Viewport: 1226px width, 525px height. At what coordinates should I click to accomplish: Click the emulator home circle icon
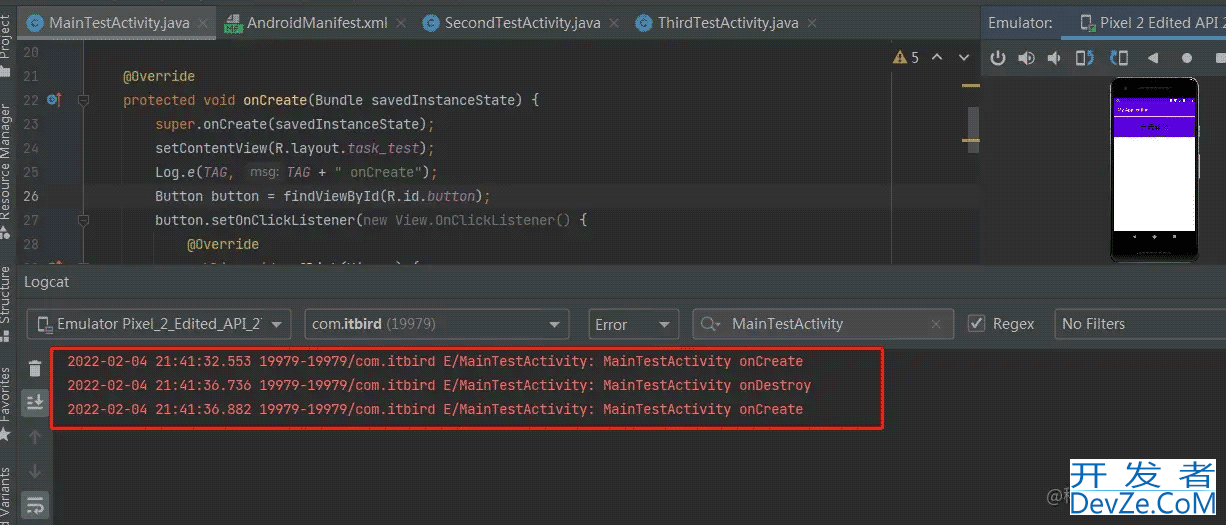coord(1187,58)
